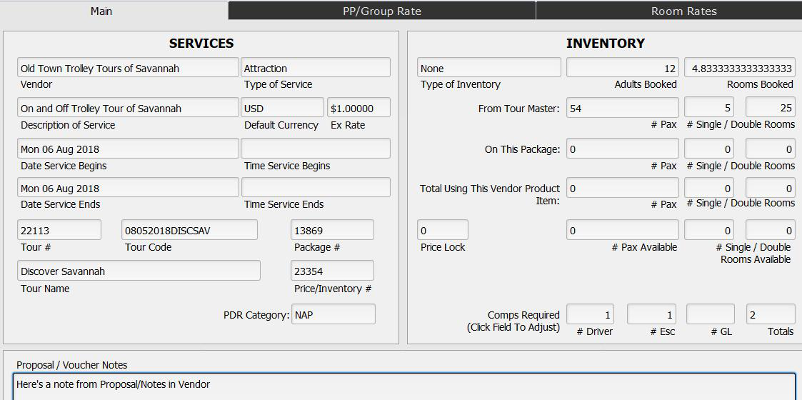
Task: Select the Main tab
Action: point(114,11)
